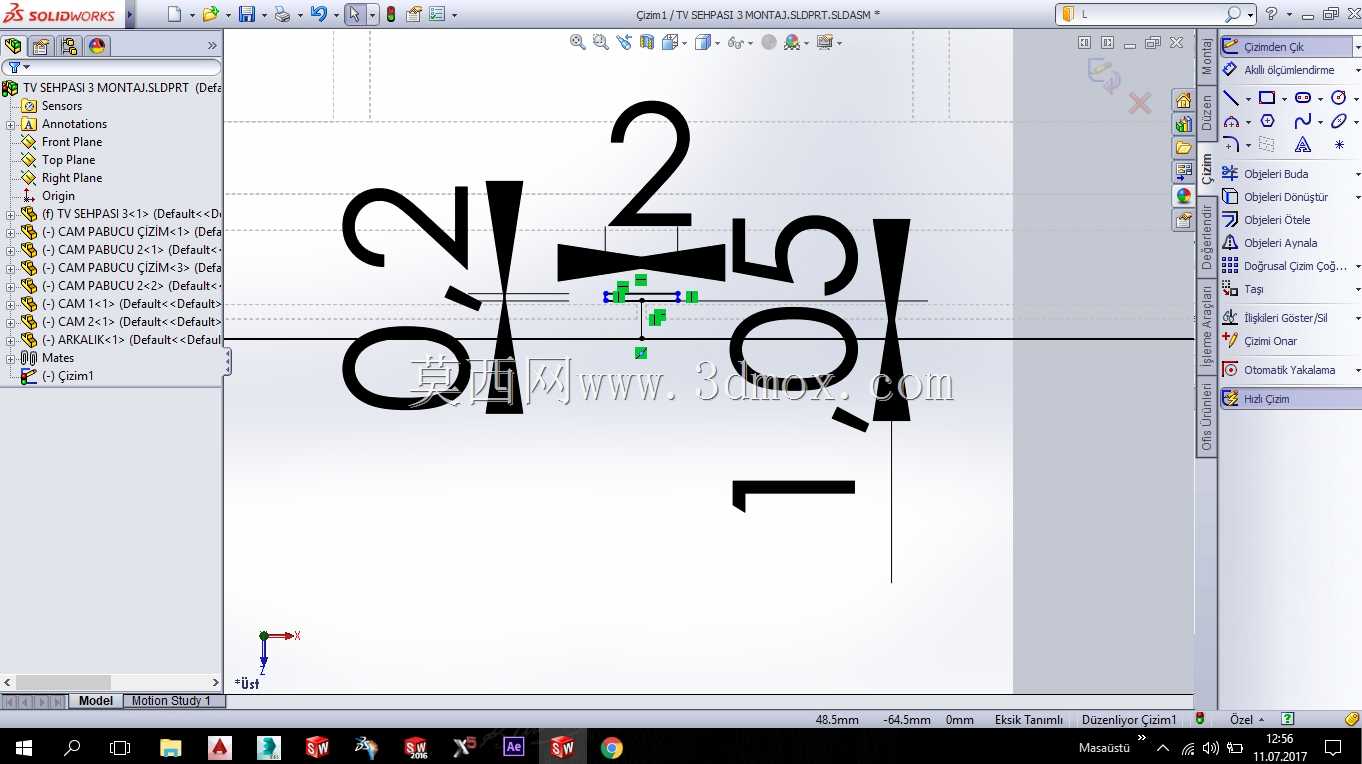Click the Zoom to Fit icon
Image resolution: width=1362 pixels, height=764 pixels.
tap(577, 42)
